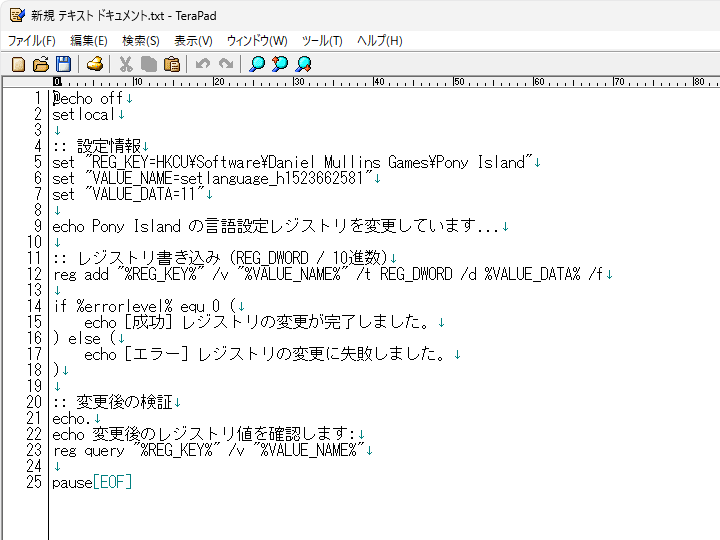This screenshot has height=540, width=720.
Task: Open the ヘルプ(H) menu
Action: [x=380, y=41]
